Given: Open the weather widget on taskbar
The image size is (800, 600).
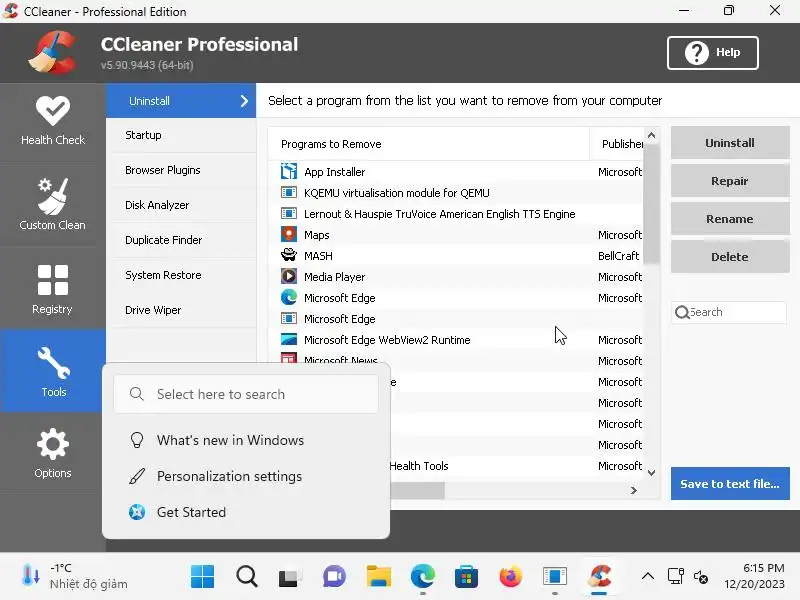Looking at the screenshot, I should (74, 576).
